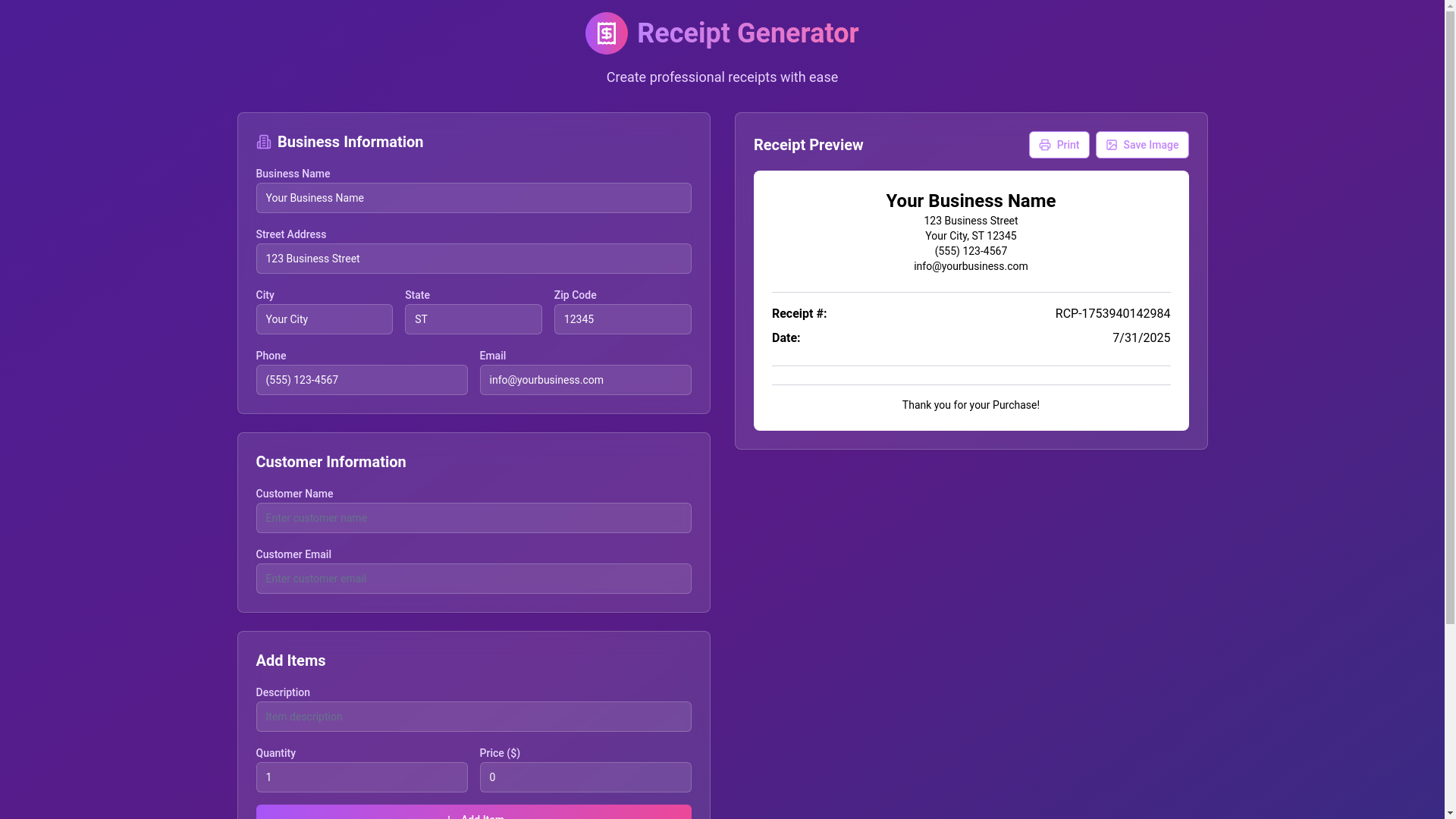The image size is (1456, 819).
Task: Select the Zip Code input field
Action: 623,319
